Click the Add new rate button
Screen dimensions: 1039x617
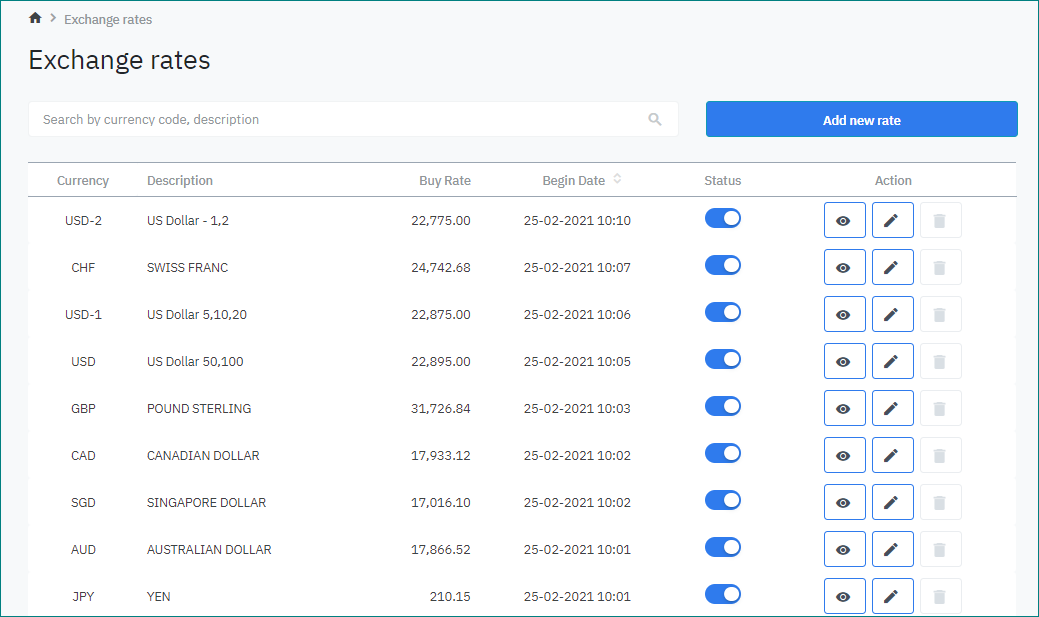click(x=861, y=119)
